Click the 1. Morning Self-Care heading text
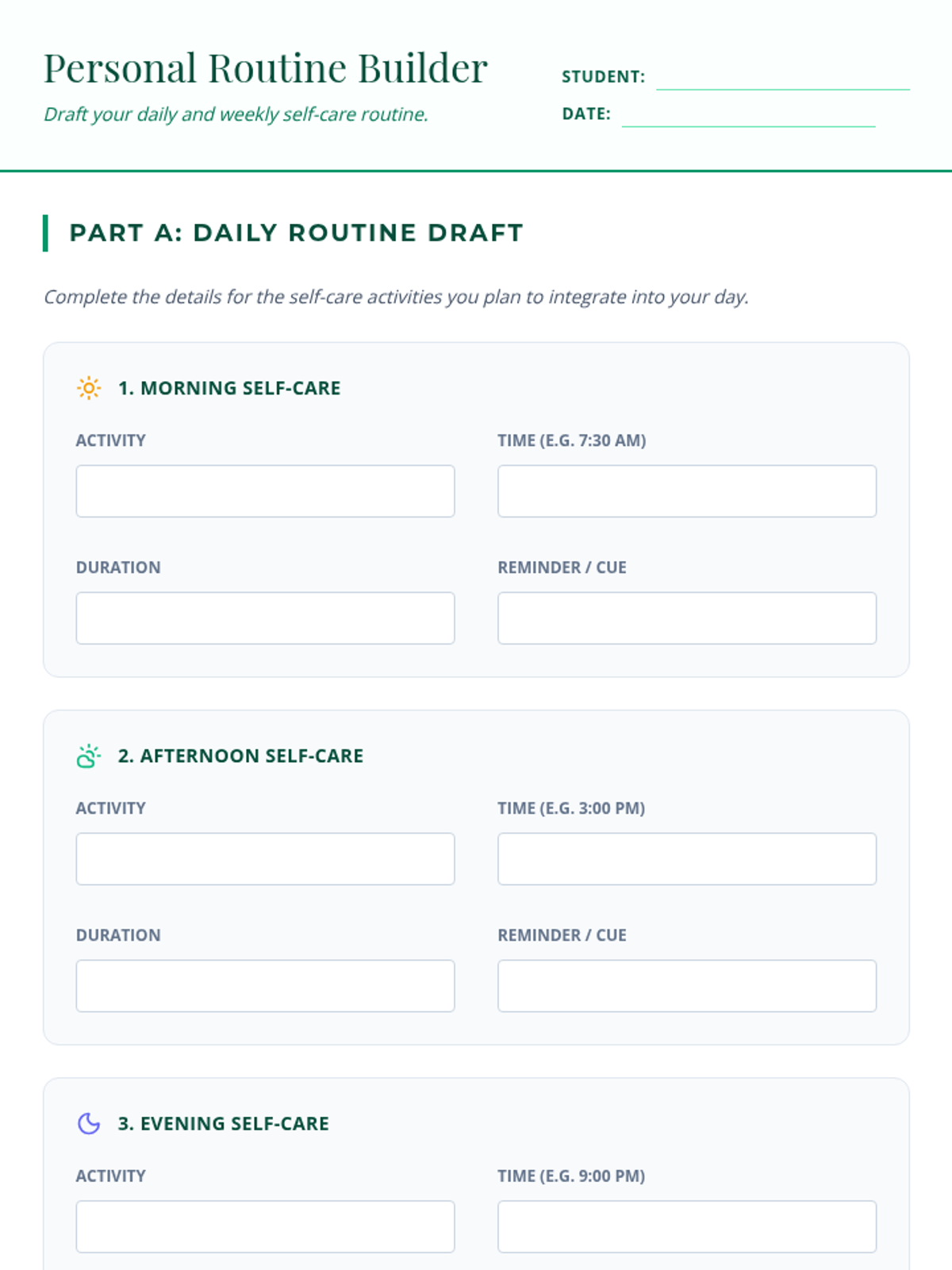 coord(229,388)
